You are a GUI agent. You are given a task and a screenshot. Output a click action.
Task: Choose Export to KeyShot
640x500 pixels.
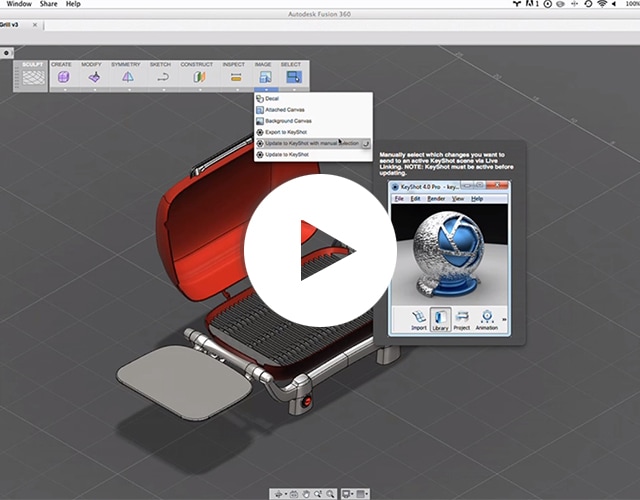313,132
